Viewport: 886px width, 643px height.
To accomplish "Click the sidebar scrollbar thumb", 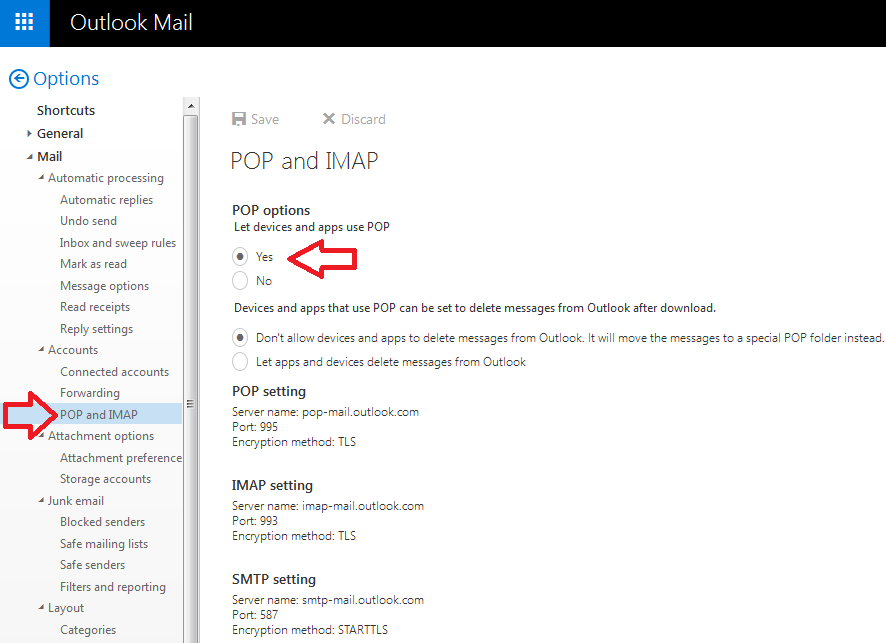I will [191, 379].
